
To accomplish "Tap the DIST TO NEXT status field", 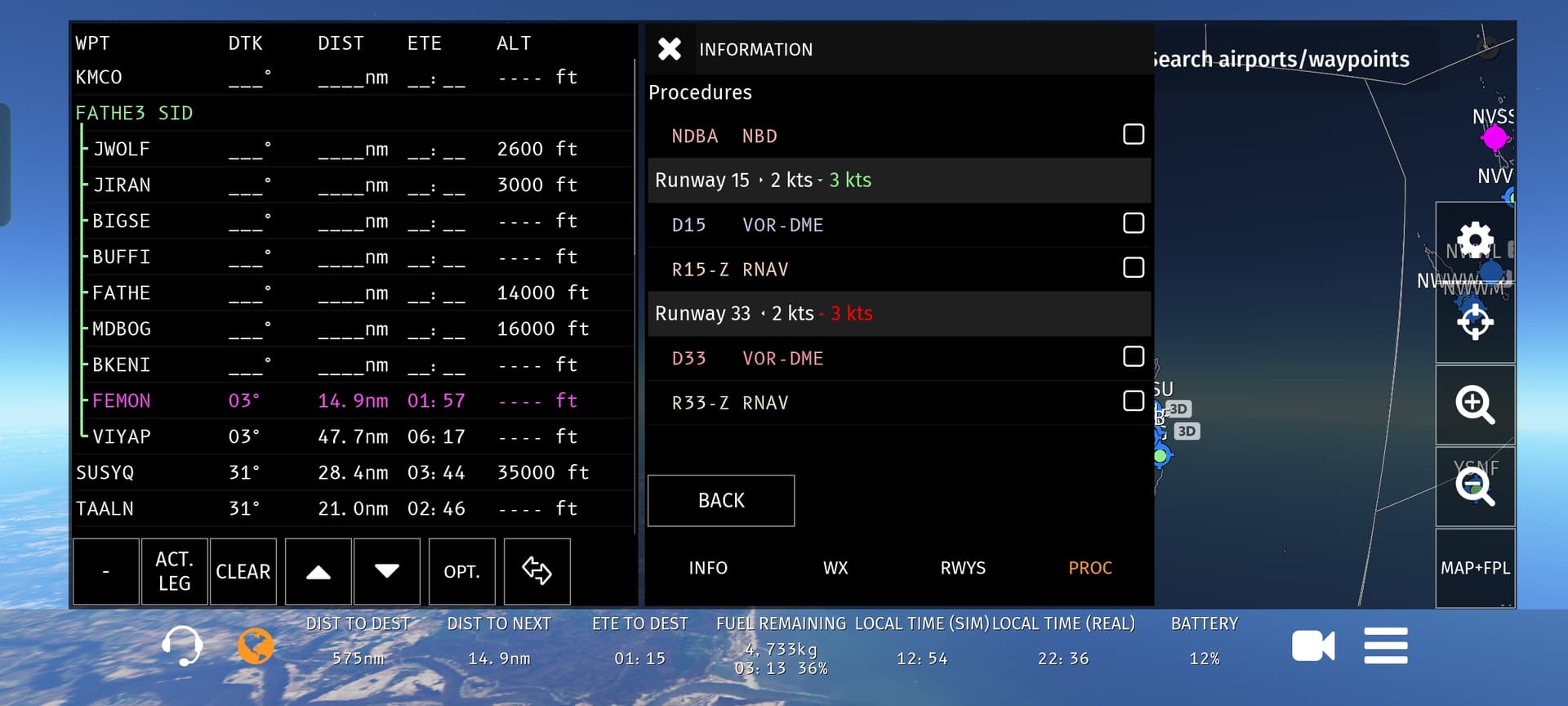I will tap(499, 640).
